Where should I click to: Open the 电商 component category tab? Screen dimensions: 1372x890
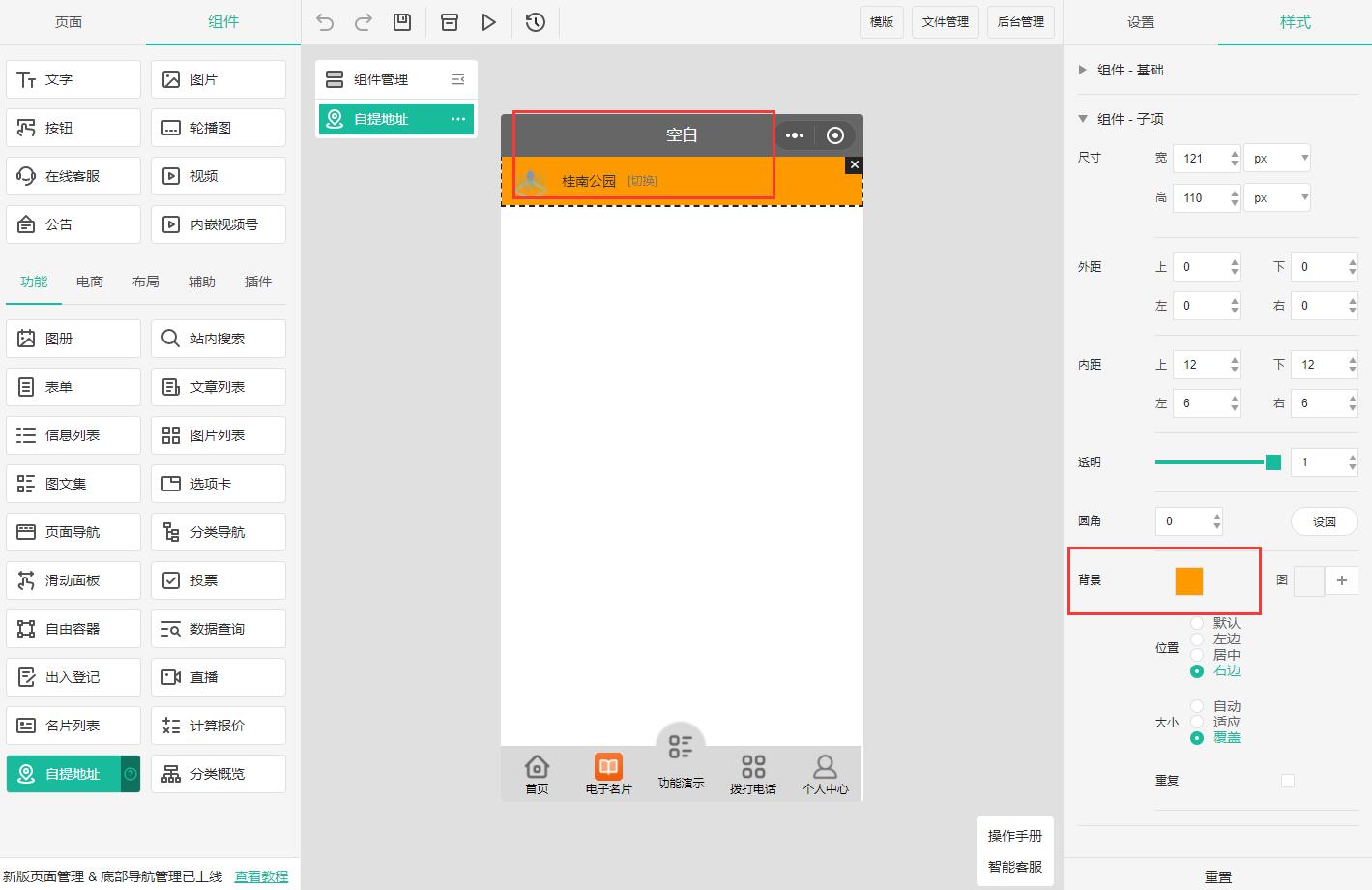(90, 282)
